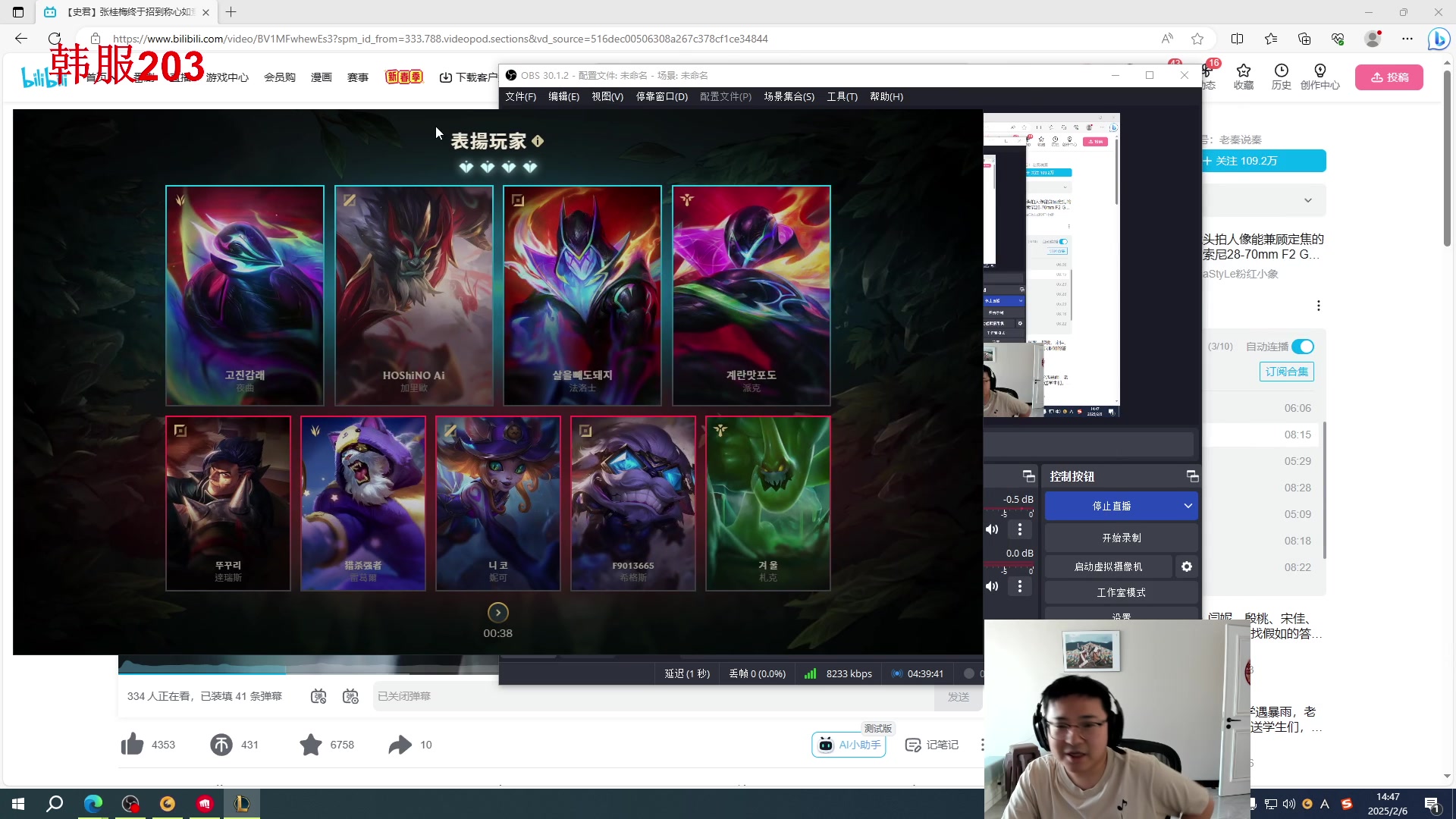Screen dimensions: 1456x819
Task: Open 记笔记 notes button
Action: [x=932, y=745]
